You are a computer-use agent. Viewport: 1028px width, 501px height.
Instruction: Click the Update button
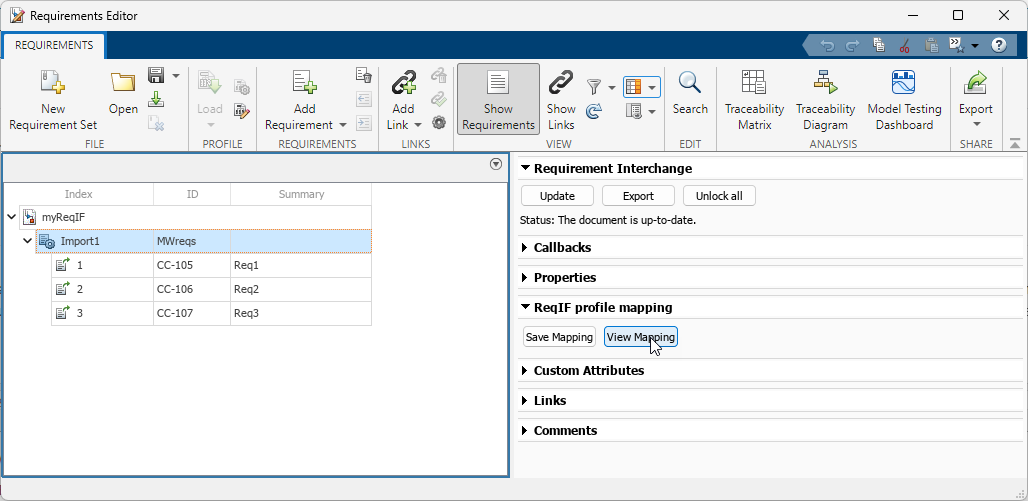click(558, 196)
